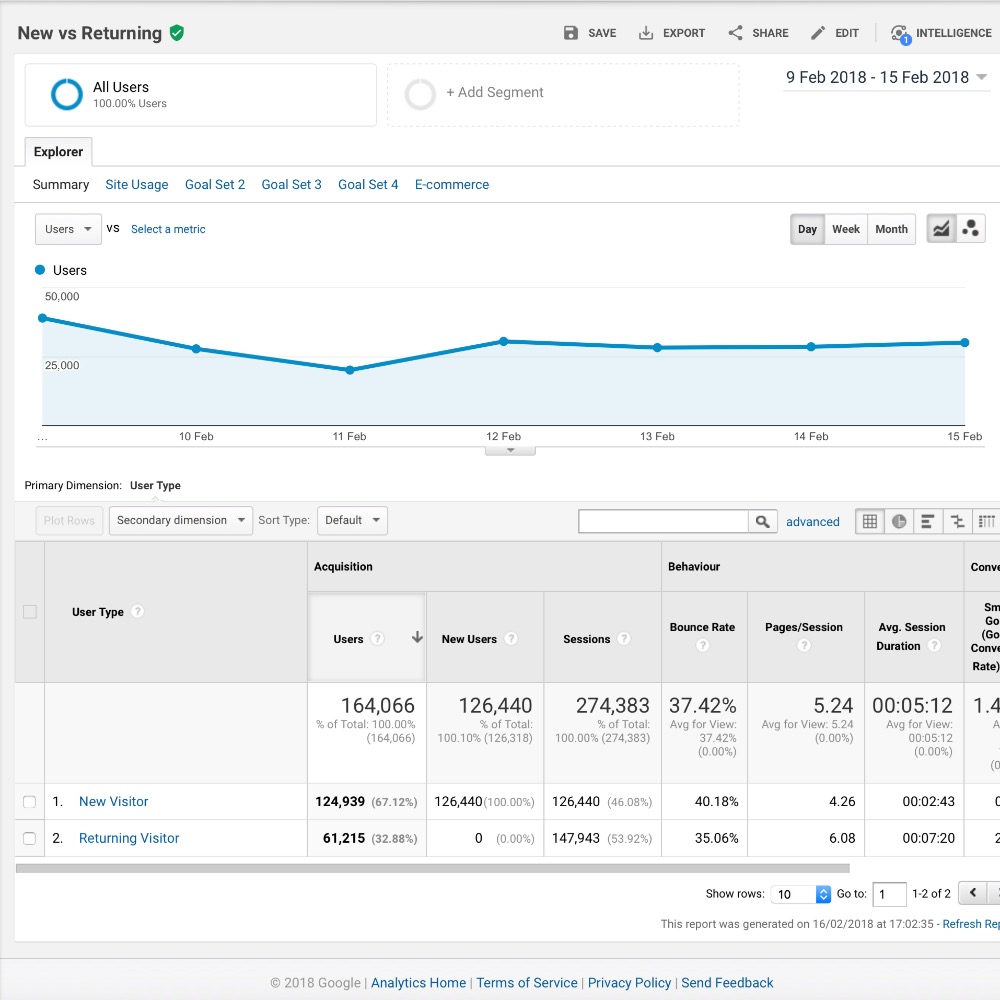This screenshot has width=1000, height=1000.
Task: Click the Analytics Home footer link
Action: click(418, 983)
